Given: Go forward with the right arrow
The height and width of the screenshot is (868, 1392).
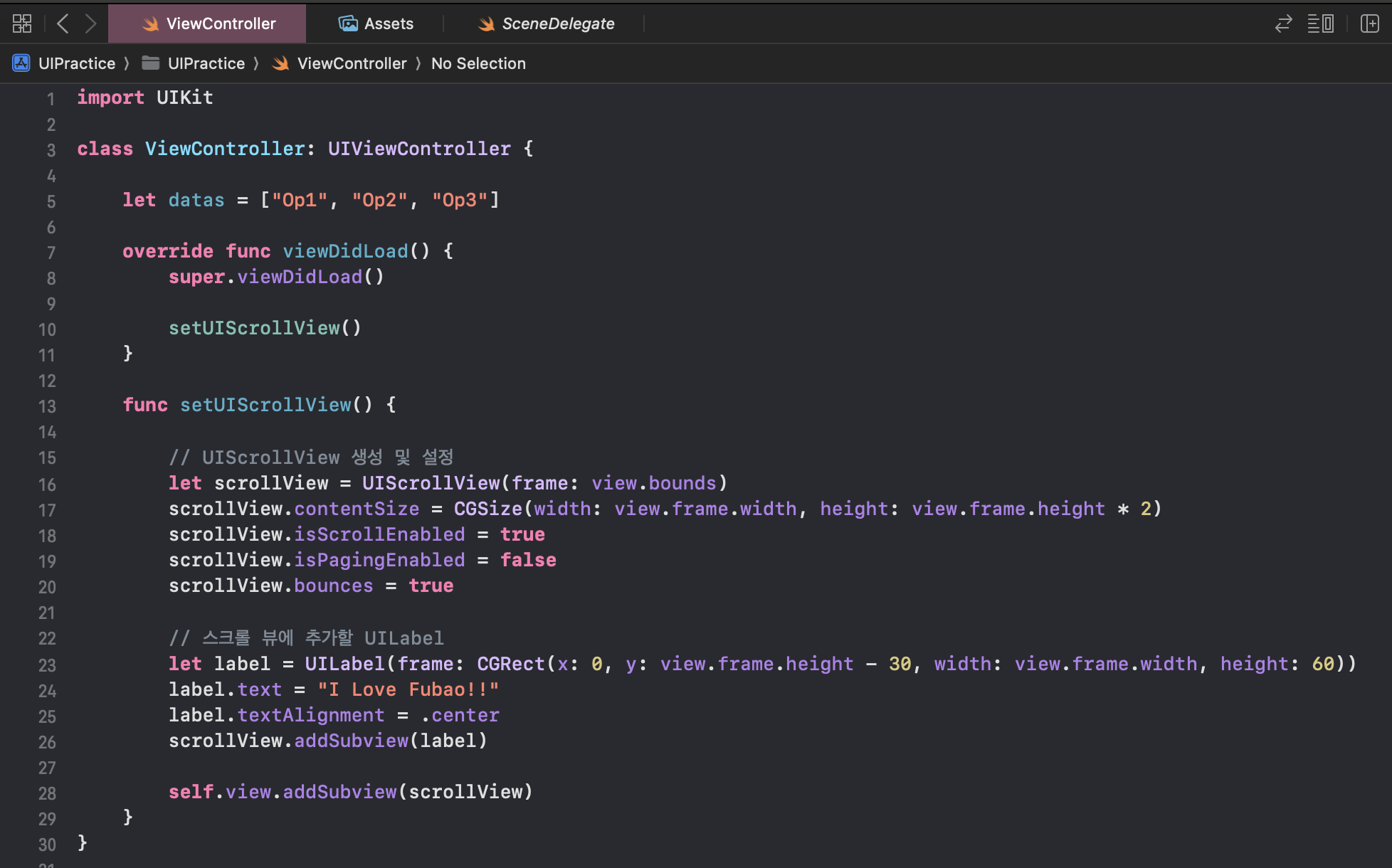Looking at the screenshot, I should coord(90,23).
